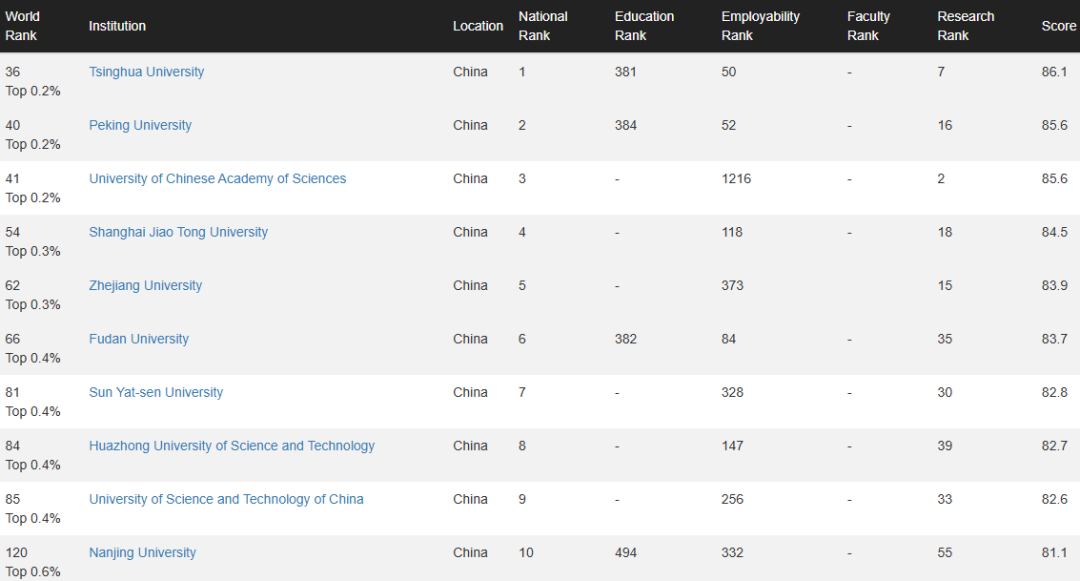
Task: Click the Research Rank column header
Action: tap(966, 26)
